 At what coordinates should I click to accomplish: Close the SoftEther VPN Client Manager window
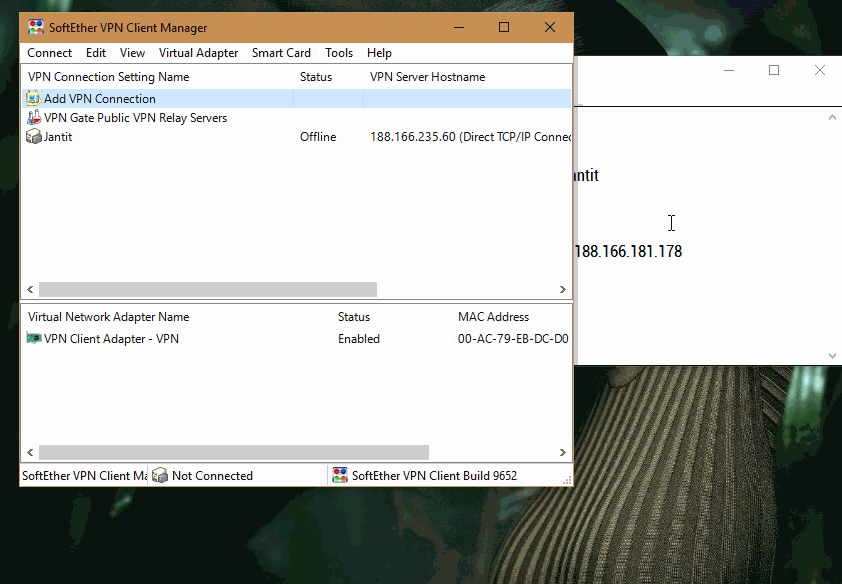coord(550,27)
